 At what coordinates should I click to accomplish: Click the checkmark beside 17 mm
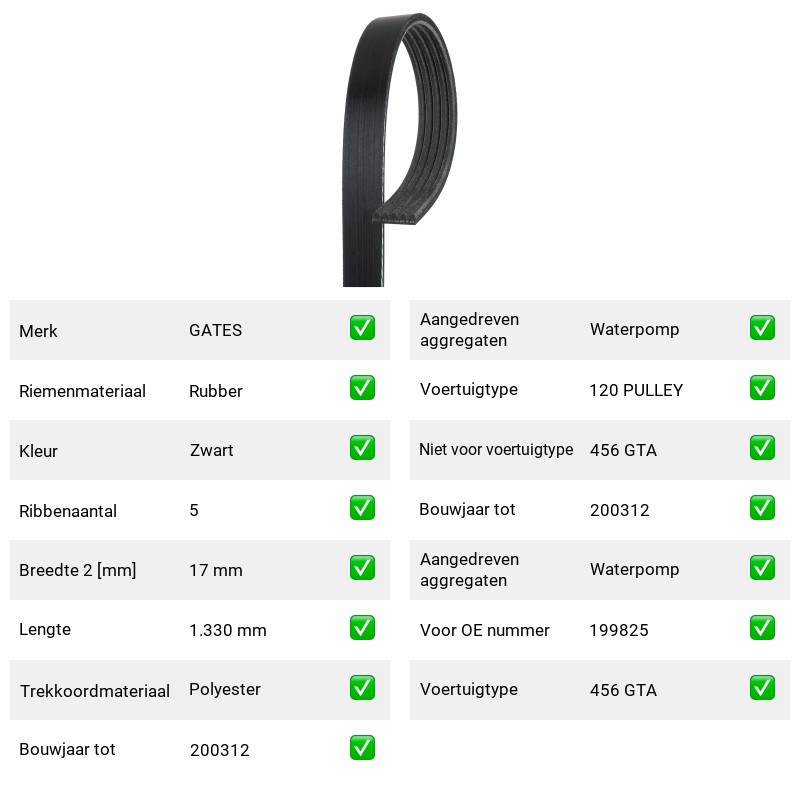pos(362,568)
